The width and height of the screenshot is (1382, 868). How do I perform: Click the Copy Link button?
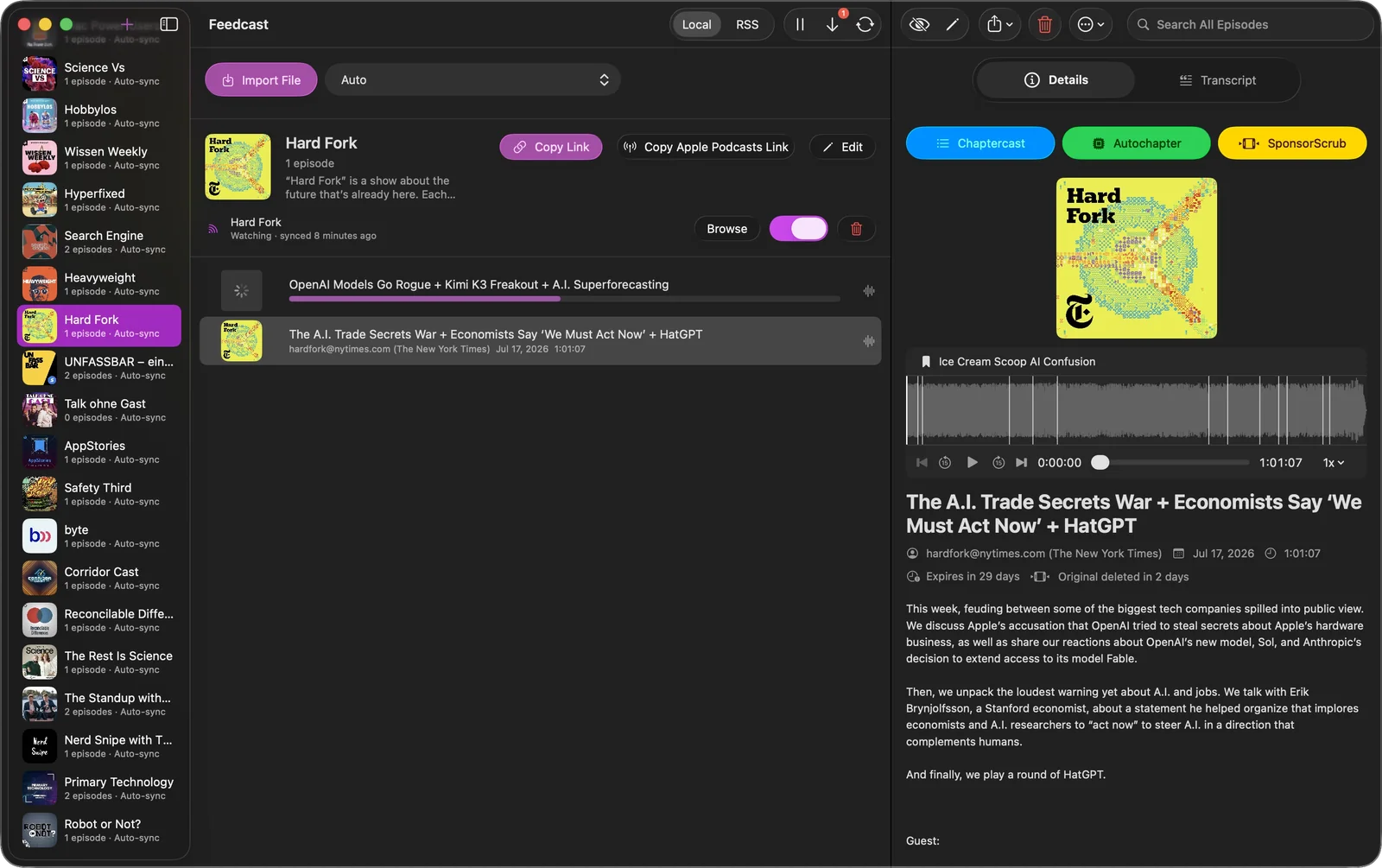[551, 147]
